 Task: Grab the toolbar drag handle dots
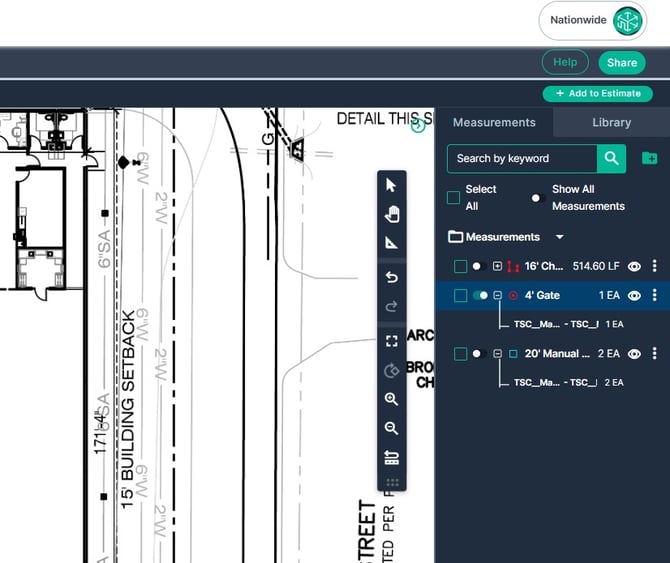coord(392,483)
